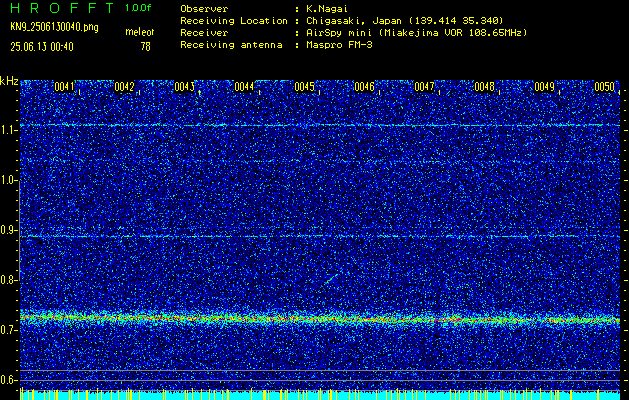This screenshot has width=629, height=400.
Task: Click the 0048 time marker
Action: (x=485, y=87)
